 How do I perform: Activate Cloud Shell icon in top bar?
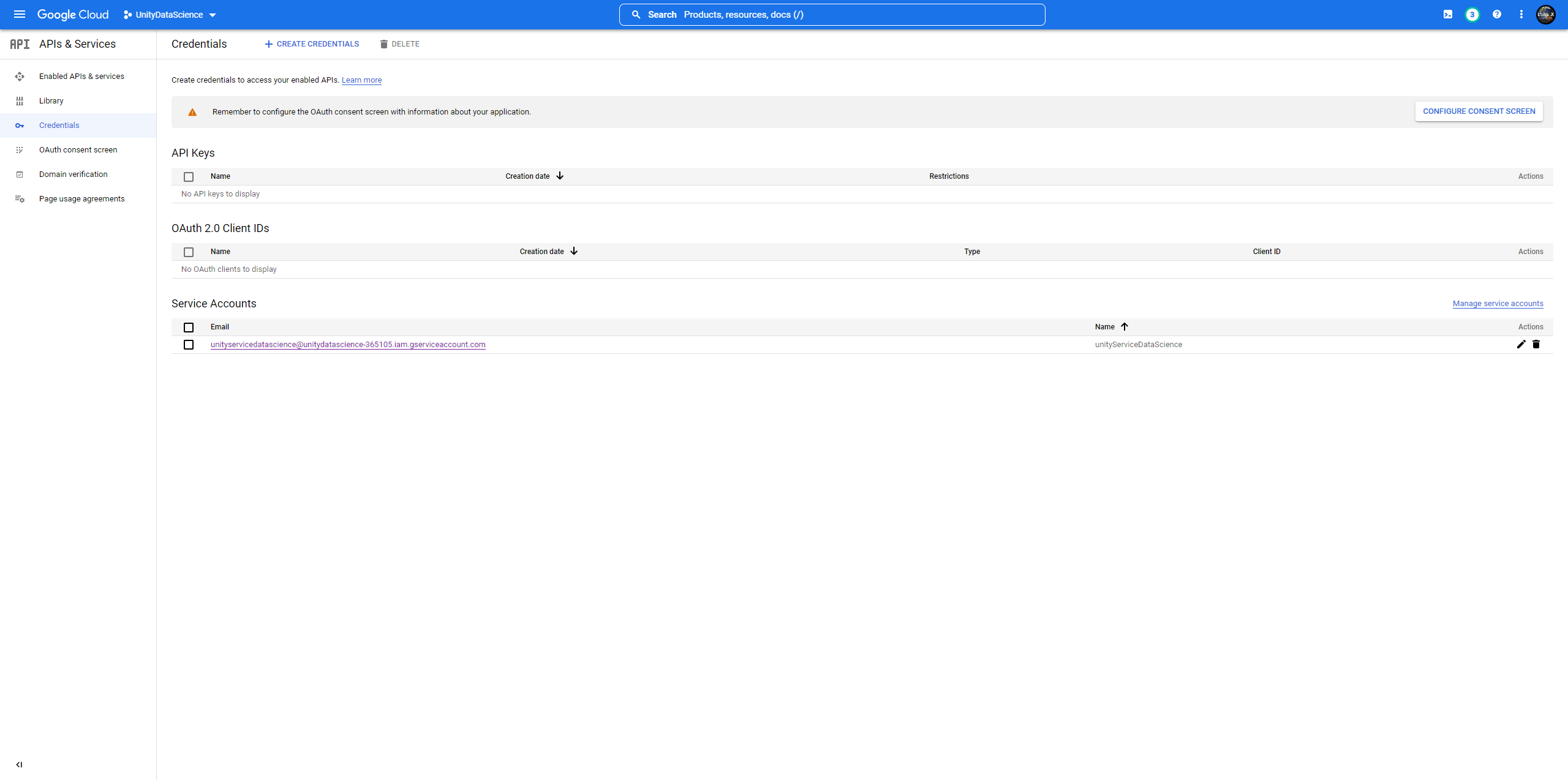[1448, 14]
